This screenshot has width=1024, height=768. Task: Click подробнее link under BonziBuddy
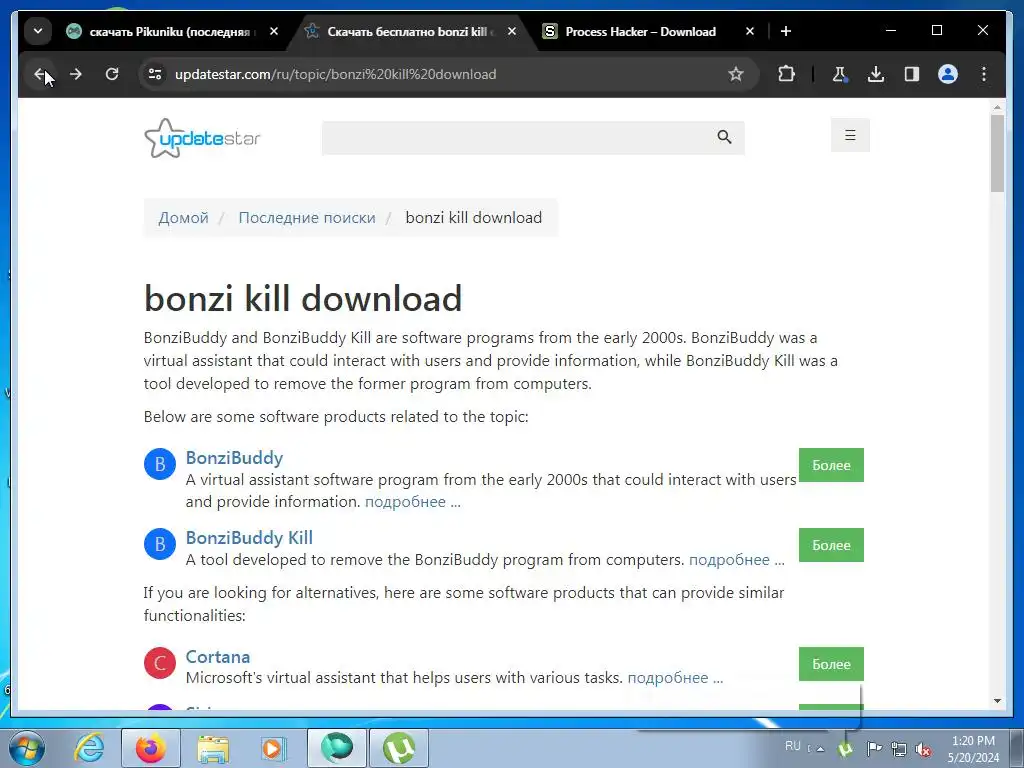(413, 502)
